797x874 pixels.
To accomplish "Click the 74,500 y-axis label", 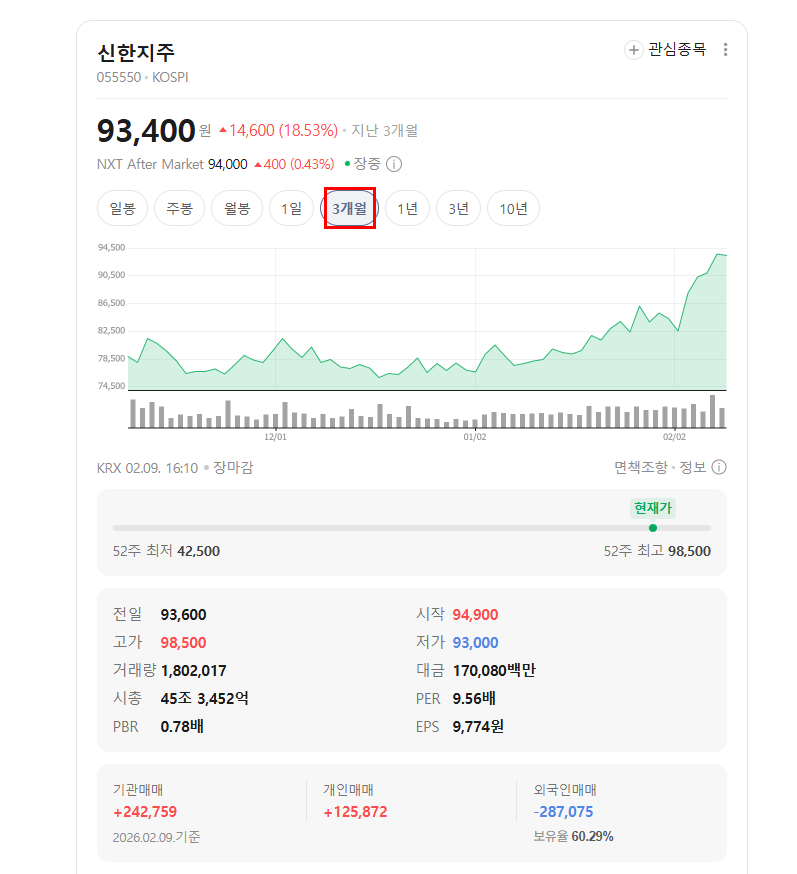I will pyautogui.click(x=111, y=386).
